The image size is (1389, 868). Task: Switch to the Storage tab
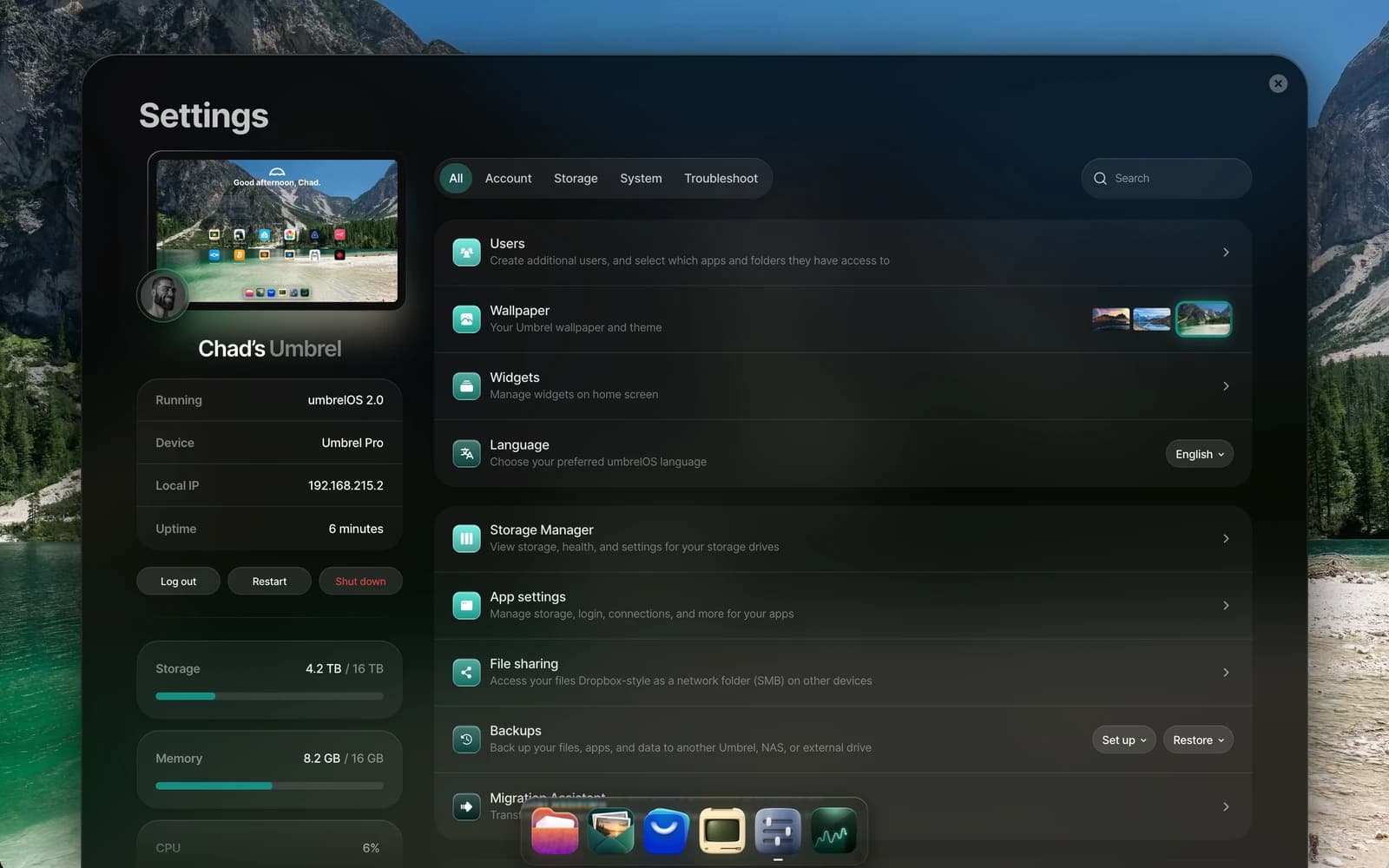(x=576, y=178)
